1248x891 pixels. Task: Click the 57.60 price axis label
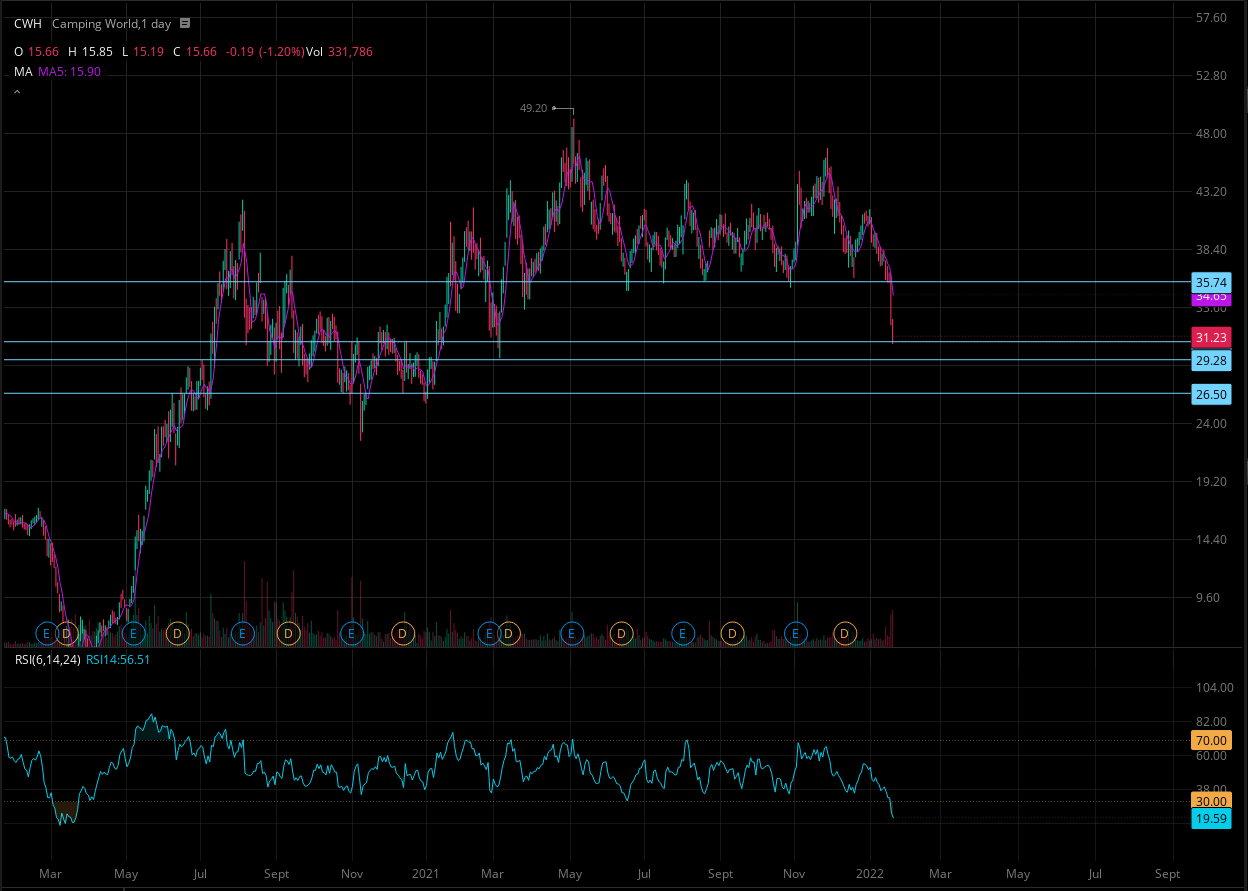tap(1211, 18)
